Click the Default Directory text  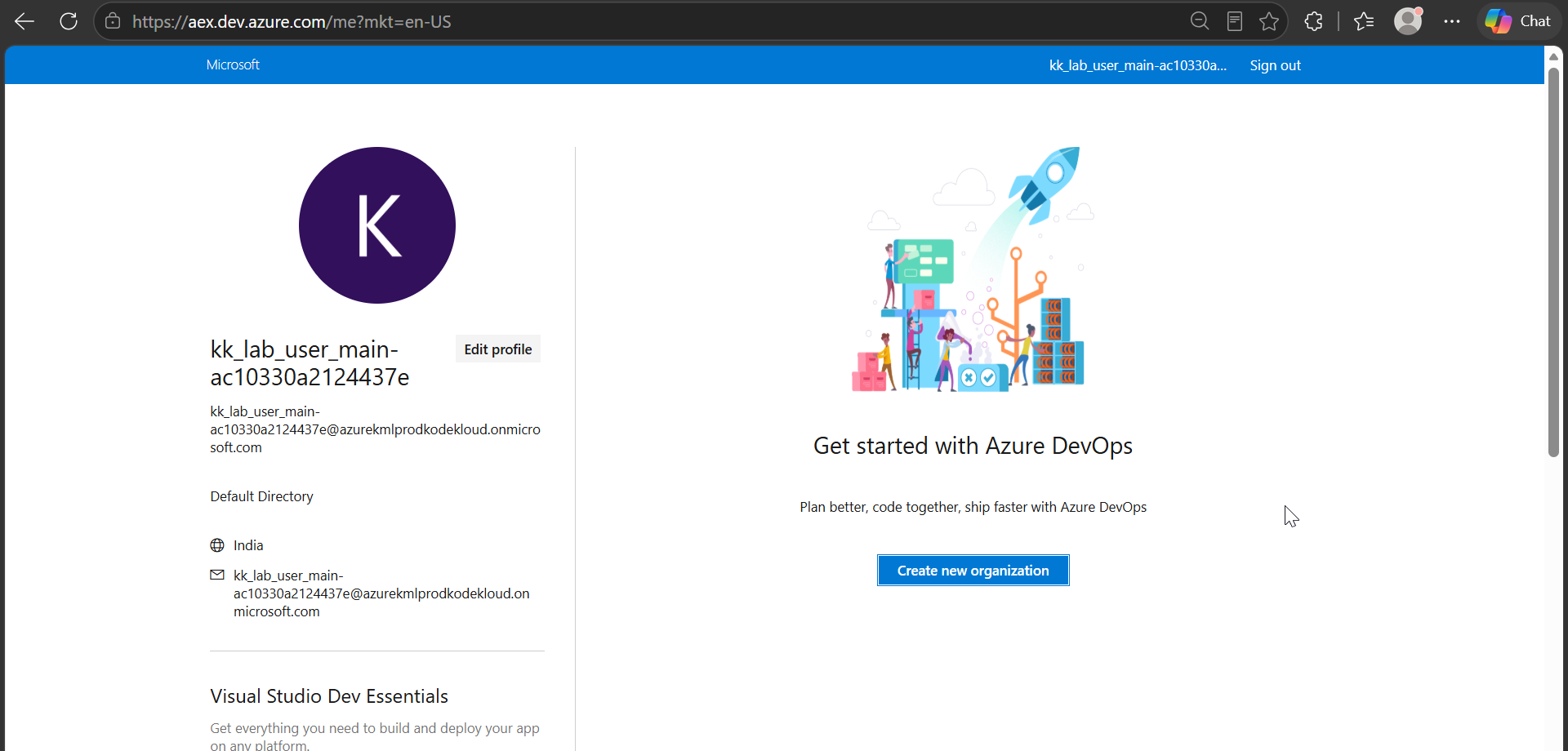point(261,496)
